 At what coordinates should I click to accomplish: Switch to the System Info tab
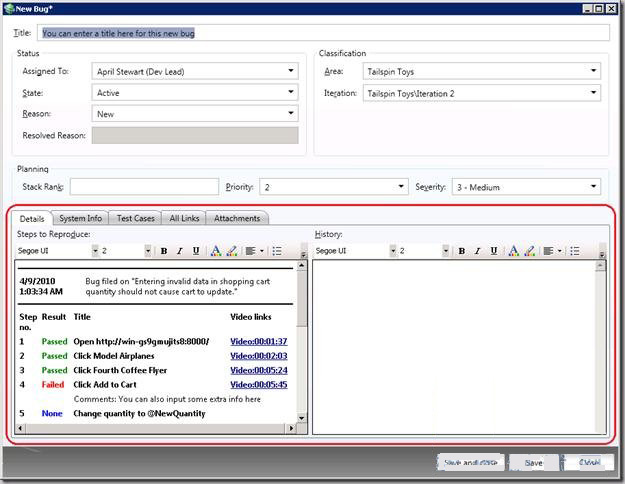tap(80, 218)
